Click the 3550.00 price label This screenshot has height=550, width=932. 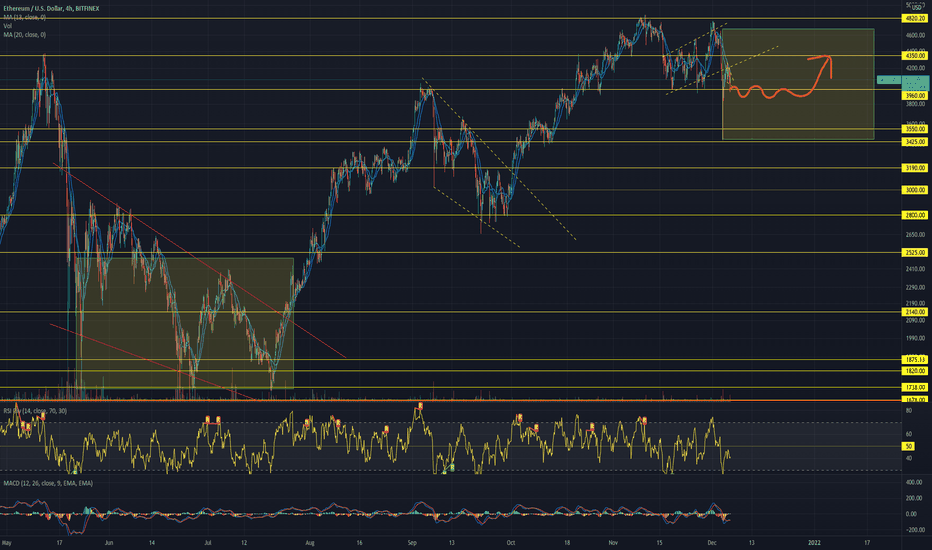pos(915,128)
